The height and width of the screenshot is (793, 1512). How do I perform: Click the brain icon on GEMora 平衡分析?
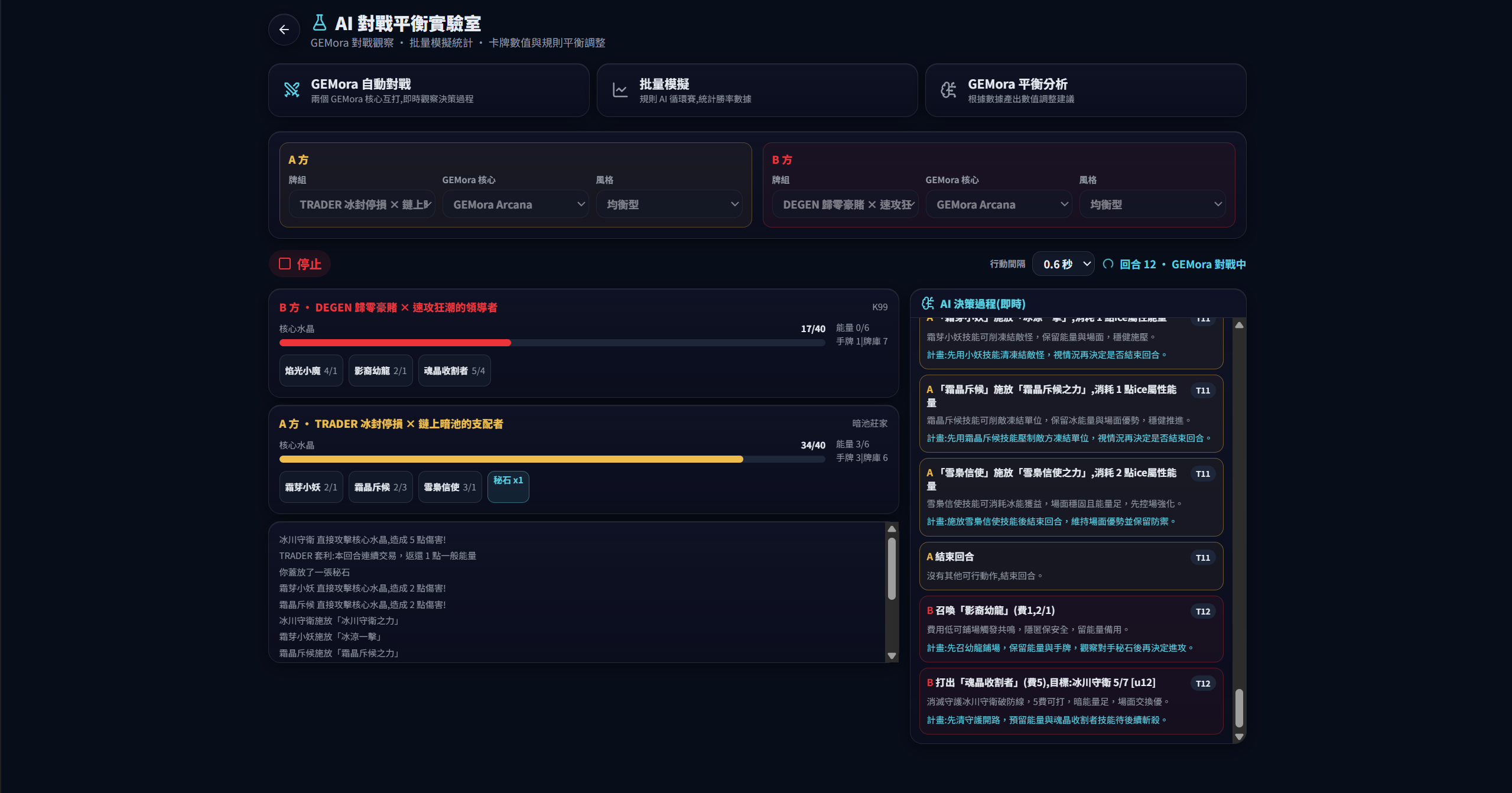pyautogui.click(x=948, y=90)
